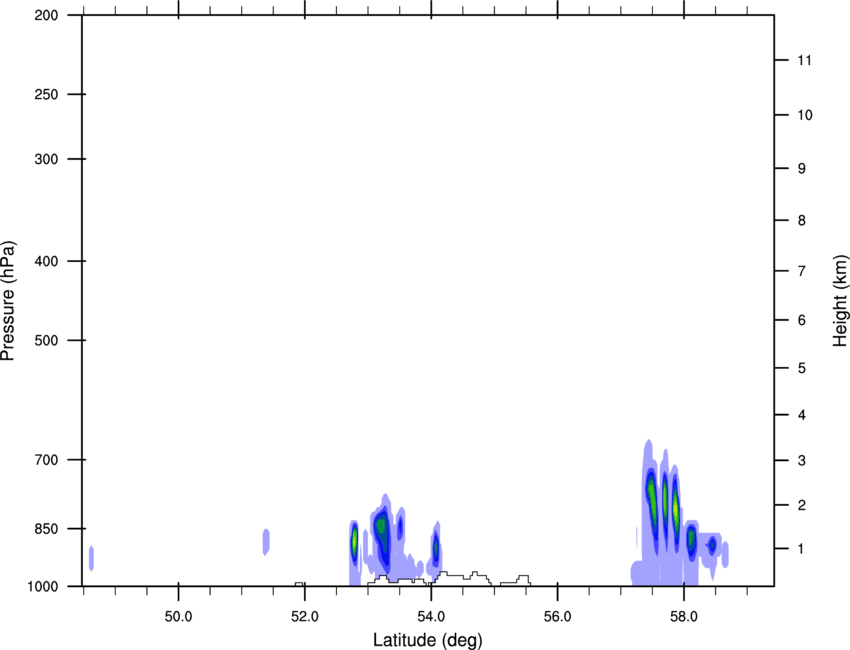The image size is (850, 650).
Task: Click the 400 pressure tick label
Action: pos(46,261)
